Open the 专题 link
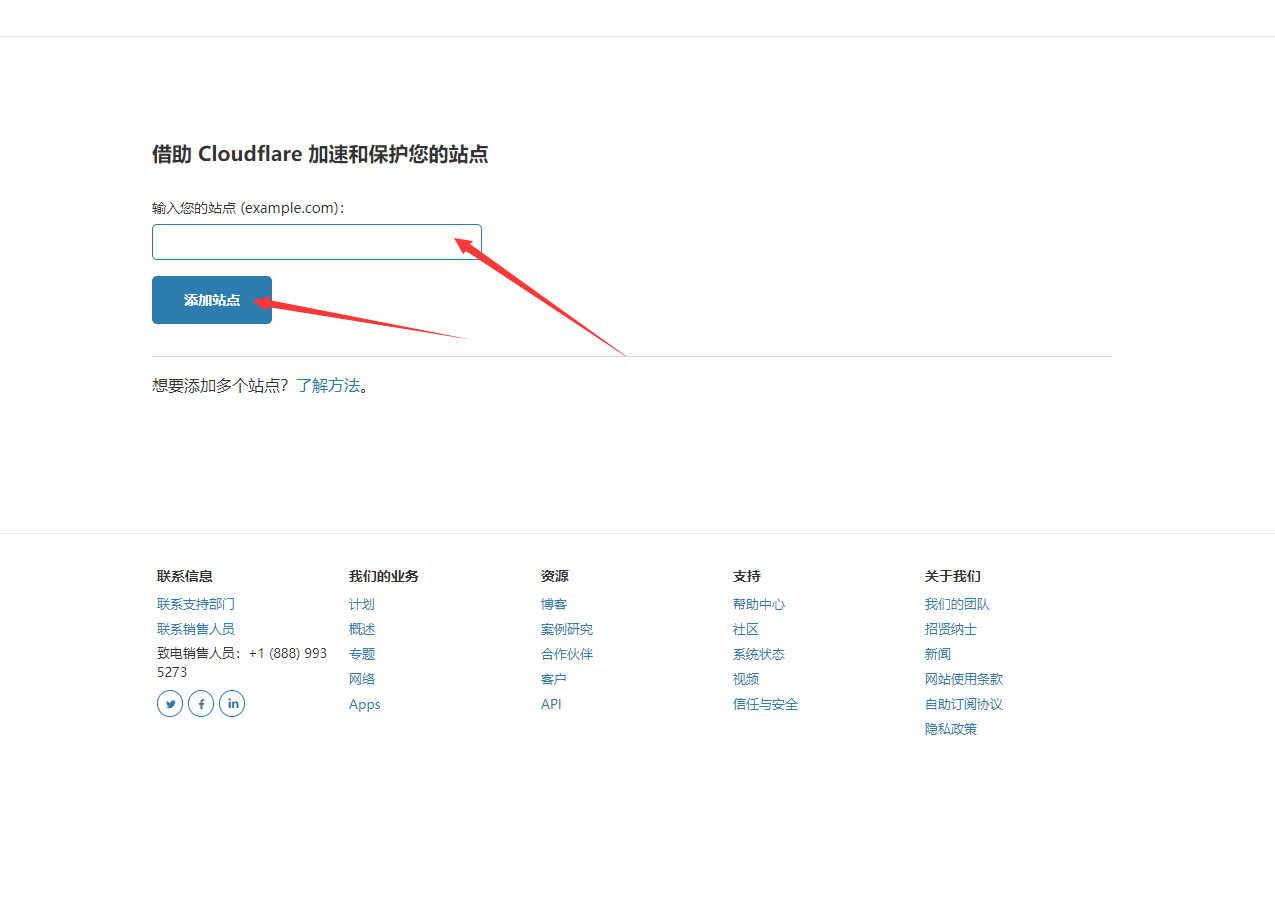Image resolution: width=1275 pixels, height=924 pixels. (362, 654)
